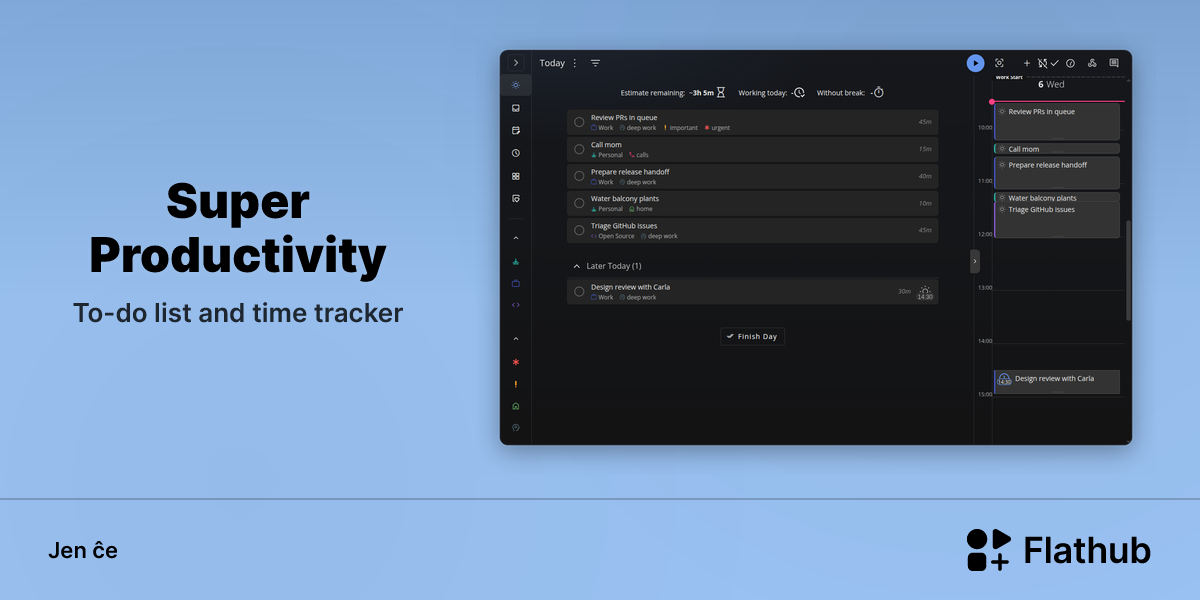The width and height of the screenshot is (1200, 600).
Task: Click the ~3h 5m estimate remaining value
Action: coord(701,93)
